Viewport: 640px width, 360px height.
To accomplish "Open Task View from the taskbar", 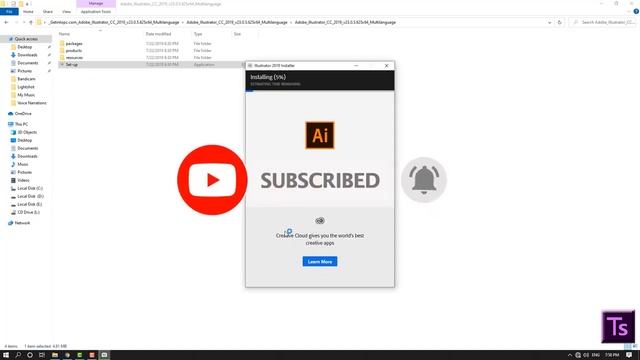I will [42, 355].
